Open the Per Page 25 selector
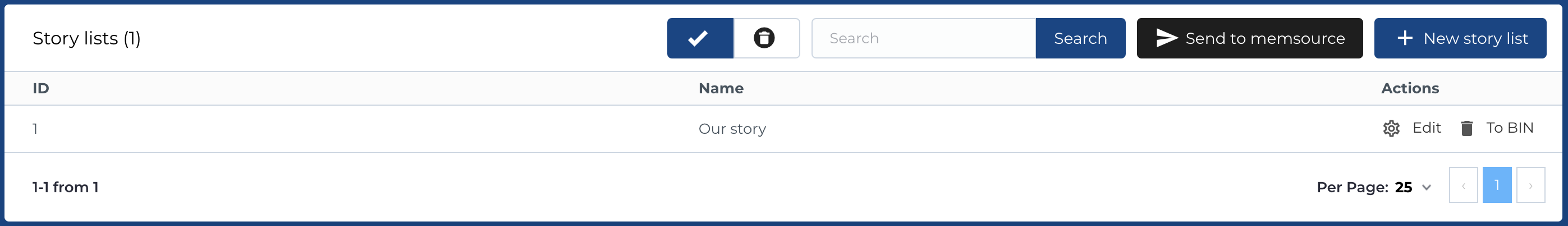Image resolution: width=1568 pixels, height=226 pixels. 1404,188
